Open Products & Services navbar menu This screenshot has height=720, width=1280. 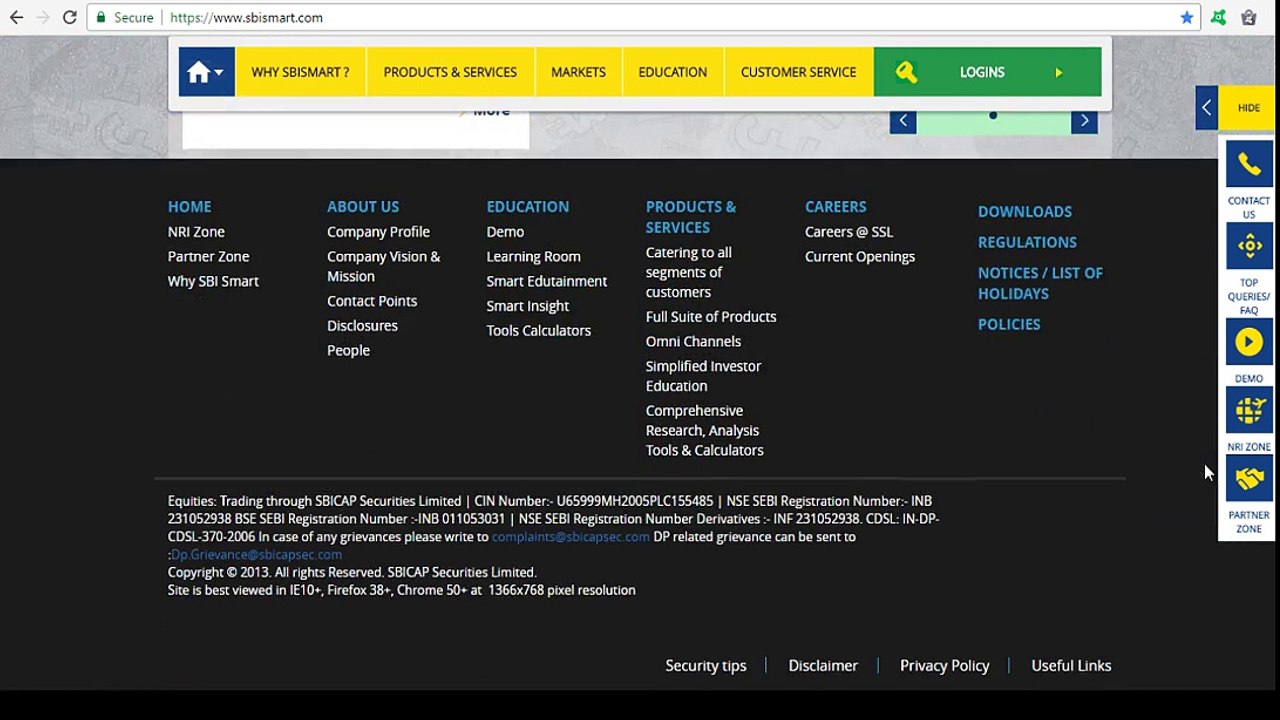450,72
